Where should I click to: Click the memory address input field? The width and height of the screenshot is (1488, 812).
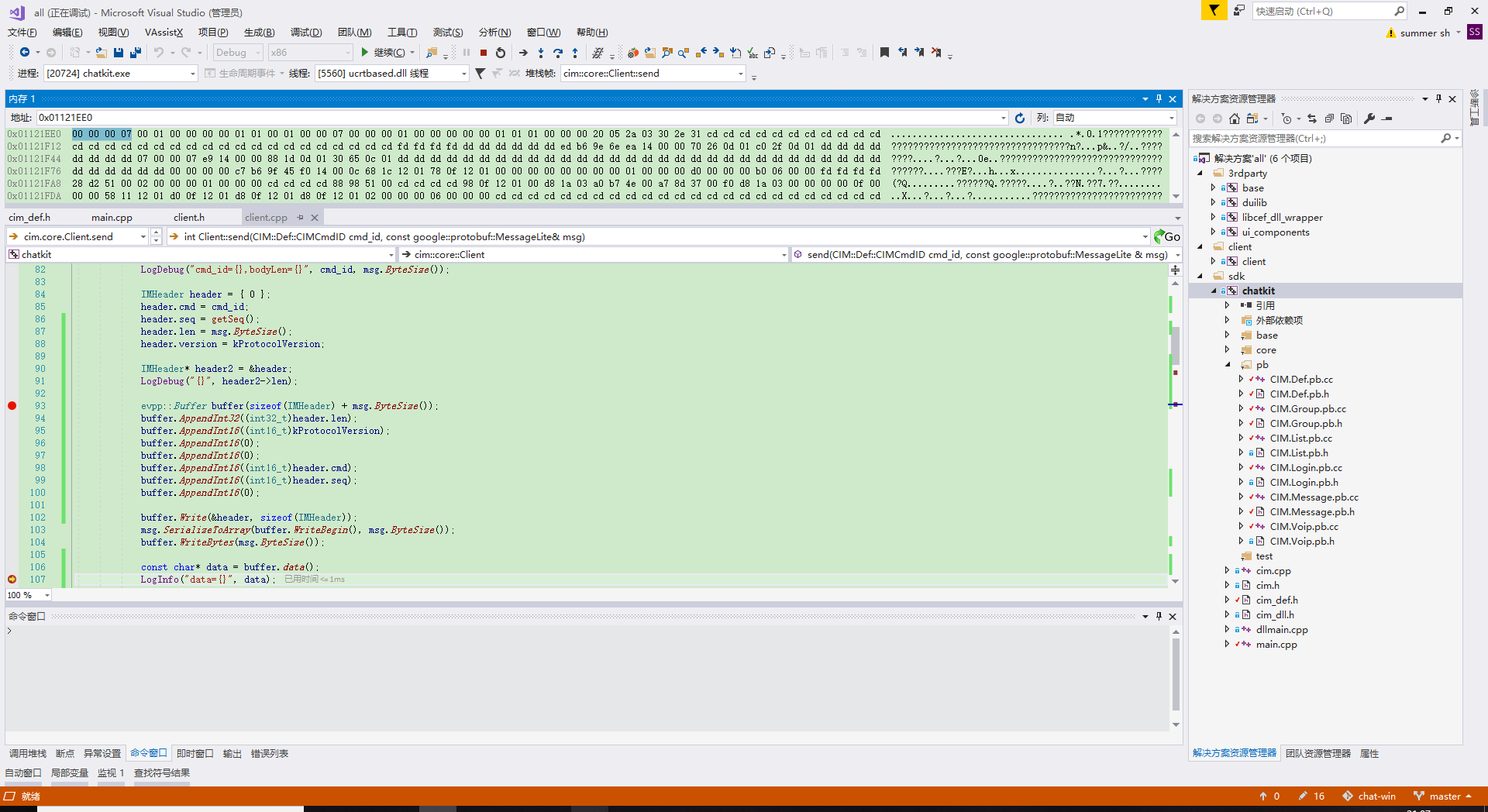(522, 118)
